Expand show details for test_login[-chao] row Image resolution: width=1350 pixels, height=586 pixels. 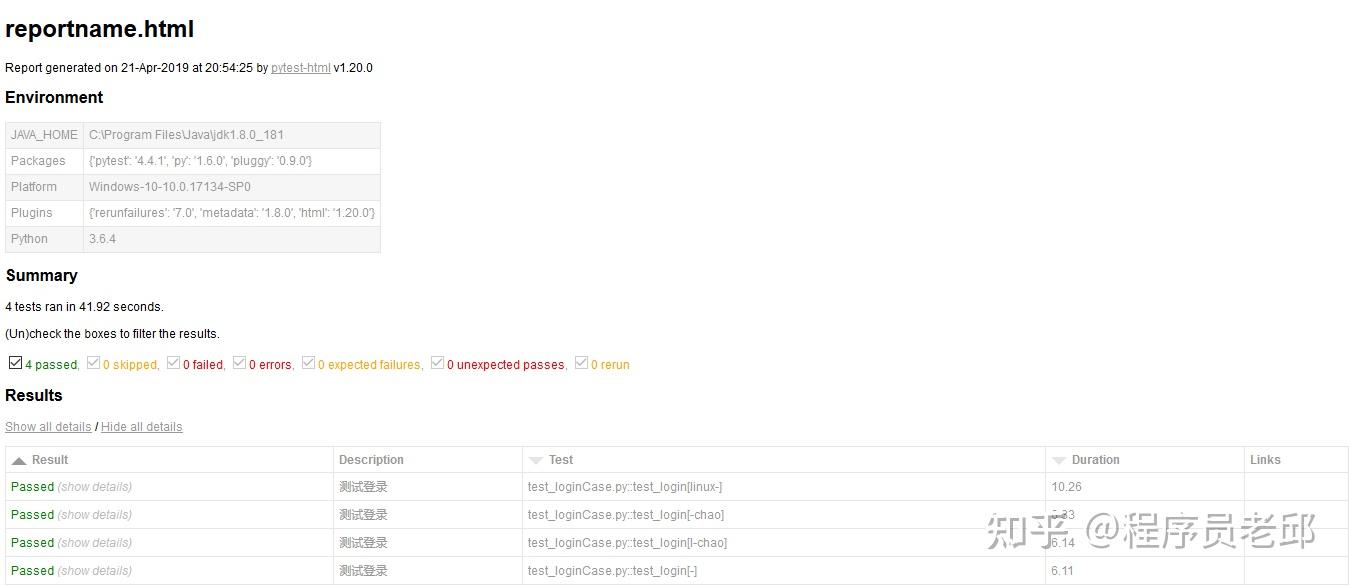coord(95,515)
